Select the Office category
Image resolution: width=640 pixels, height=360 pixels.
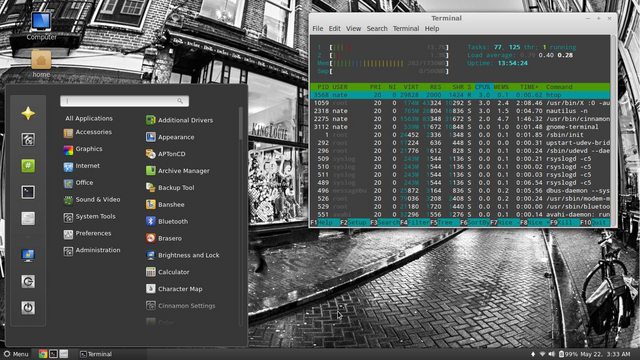[79, 182]
